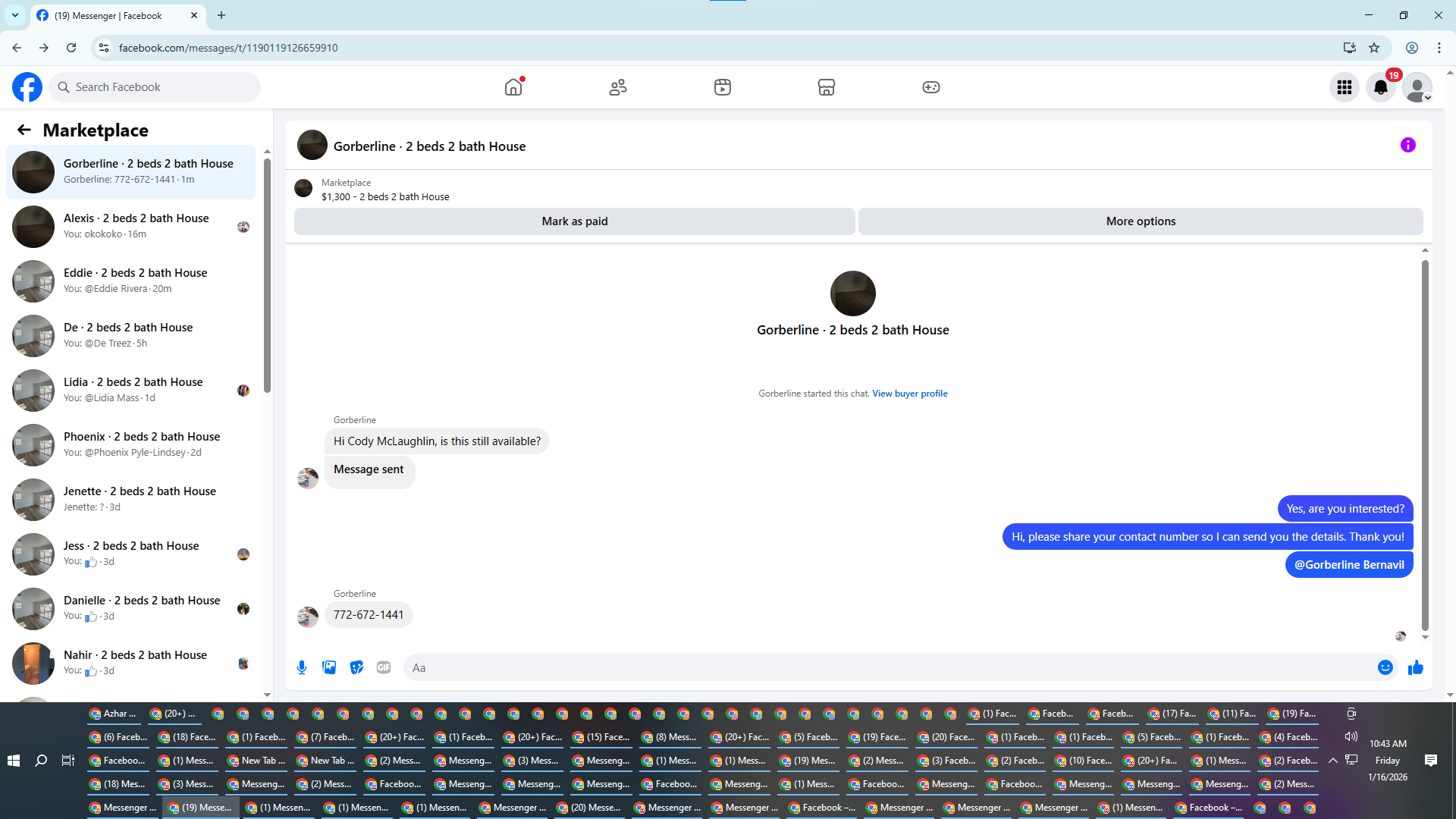Viewport: 1456px width, 819px height.
Task: Open the emoji picker smiley icon
Action: click(x=1385, y=667)
